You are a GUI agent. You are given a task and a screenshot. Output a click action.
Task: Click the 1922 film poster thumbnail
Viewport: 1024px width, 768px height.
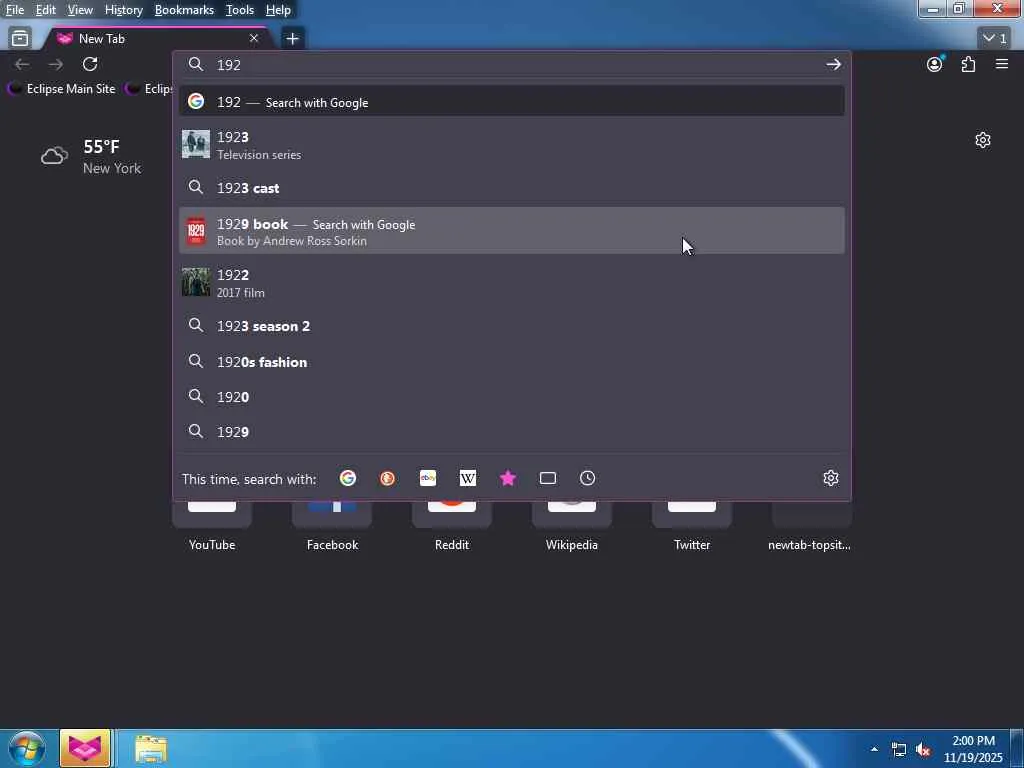pyautogui.click(x=196, y=282)
